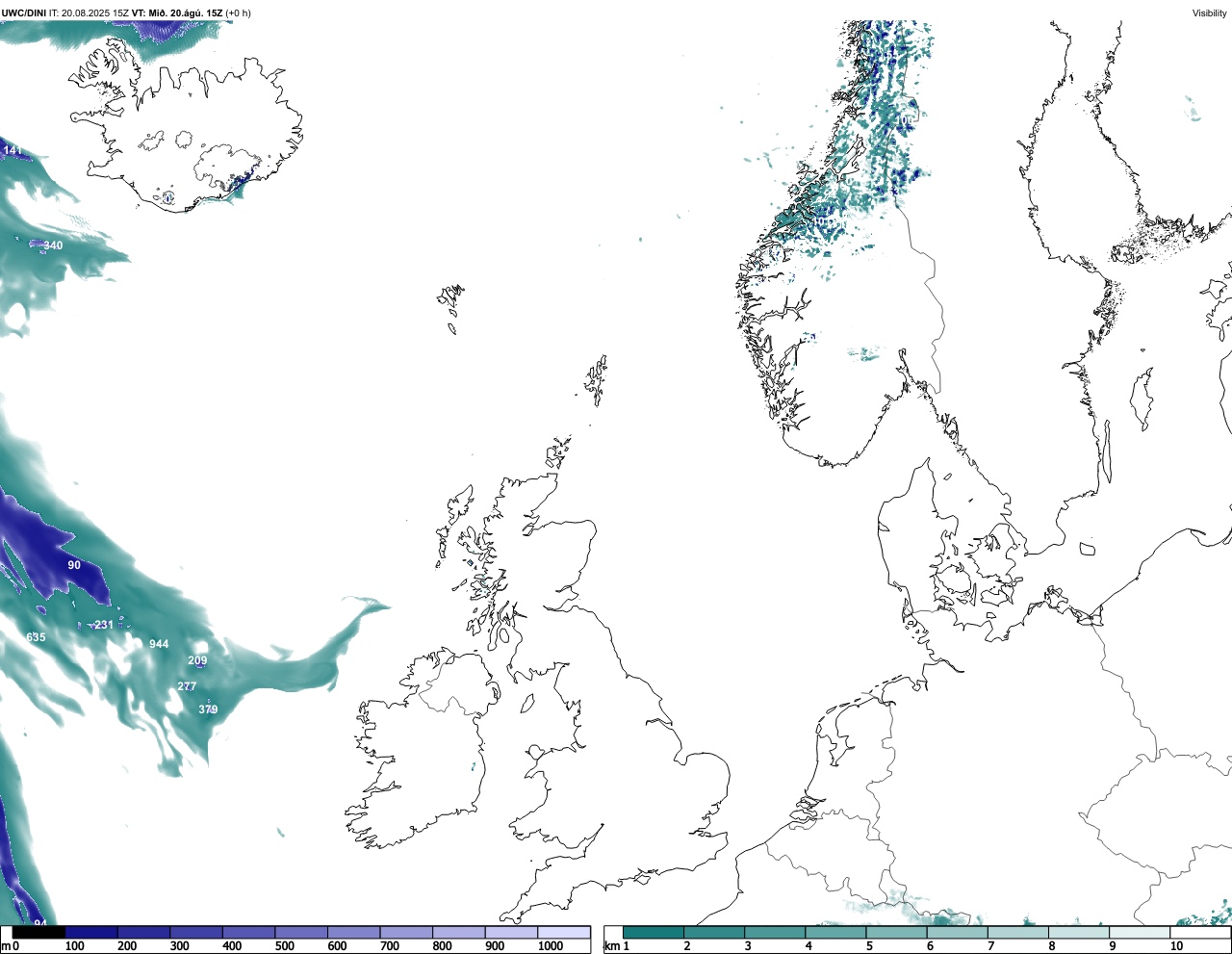Click the '944' visibility value
The width and height of the screenshot is (1232, 954).
click(x=159, y=644)
